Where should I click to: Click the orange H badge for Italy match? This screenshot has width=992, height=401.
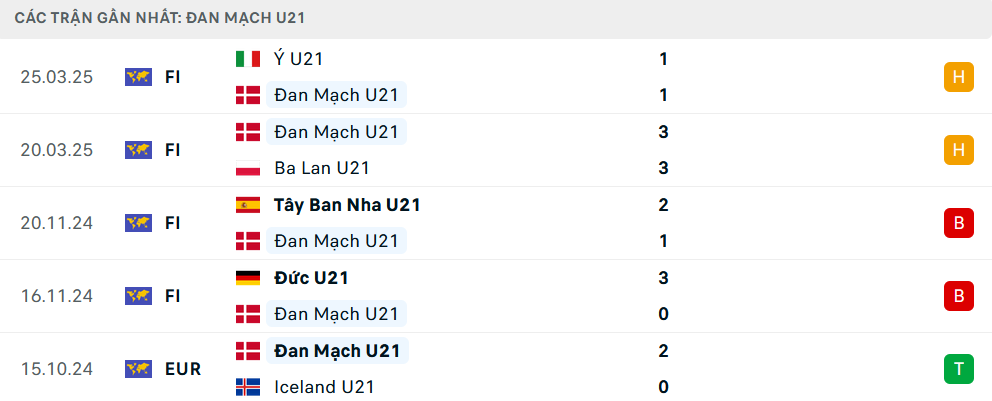point(959,77)
